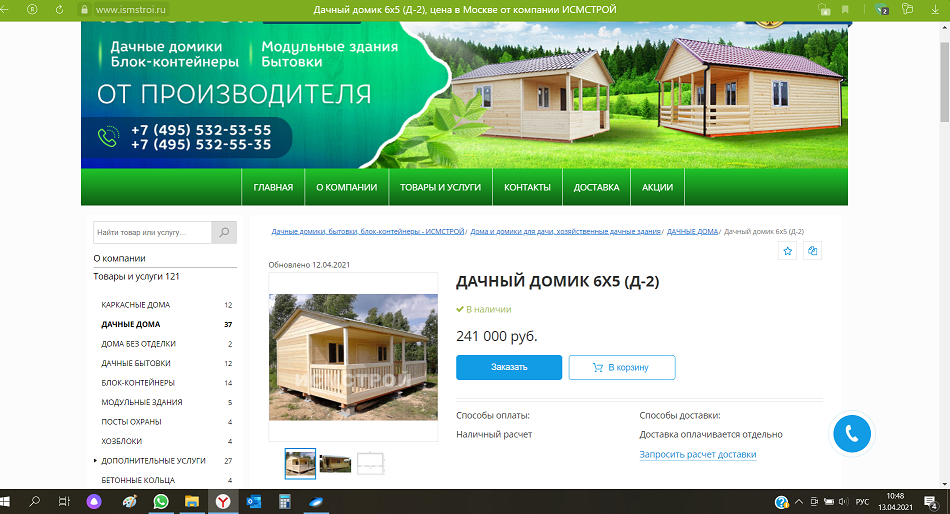
Task: Open the АКЦИИ menu item
Action: 657,187
